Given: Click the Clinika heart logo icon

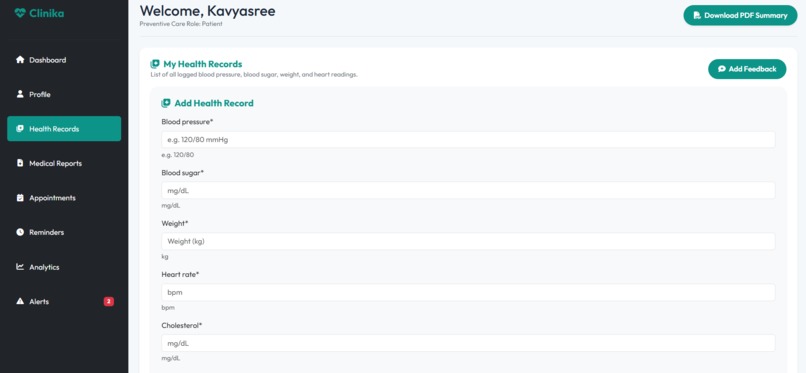Looking at the screenshot, I should [x=20, y=13].
